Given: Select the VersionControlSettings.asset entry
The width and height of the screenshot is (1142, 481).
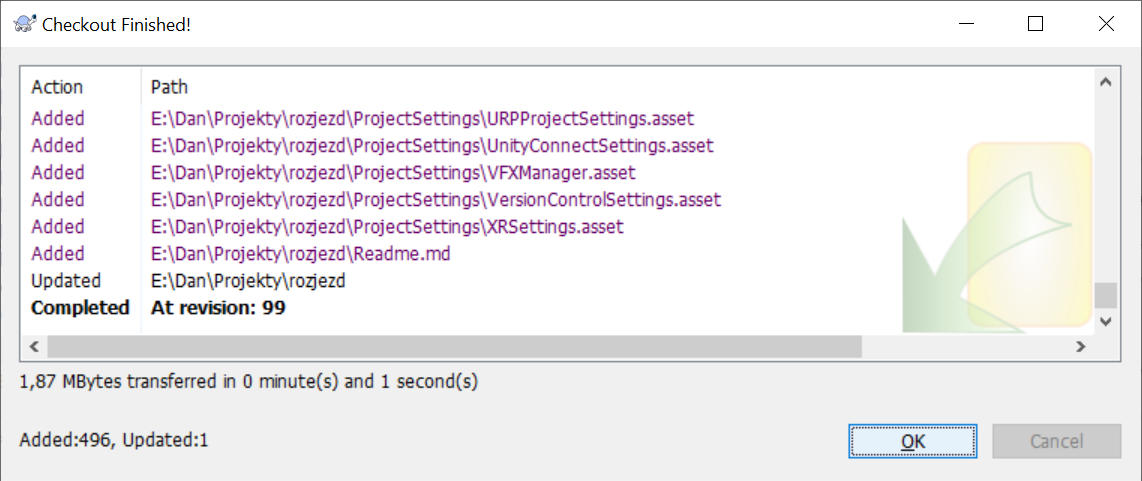Looking at the screenshot, I should click(x=435, y=199).
